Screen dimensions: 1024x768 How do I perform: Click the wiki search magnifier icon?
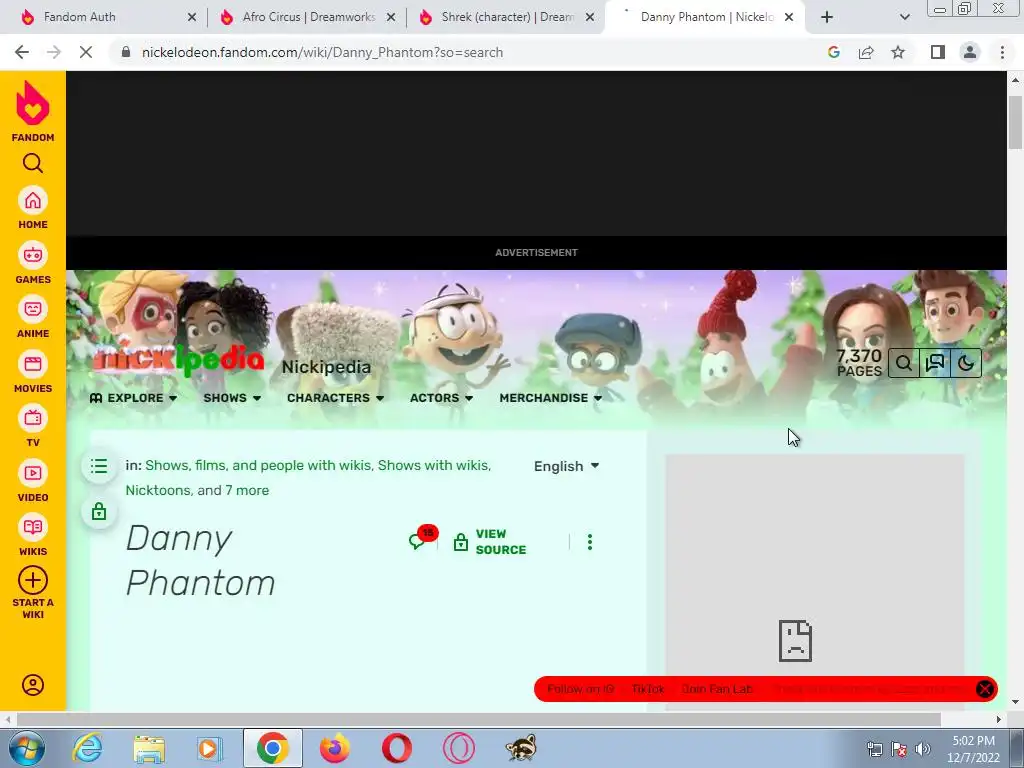pos(904,363)
